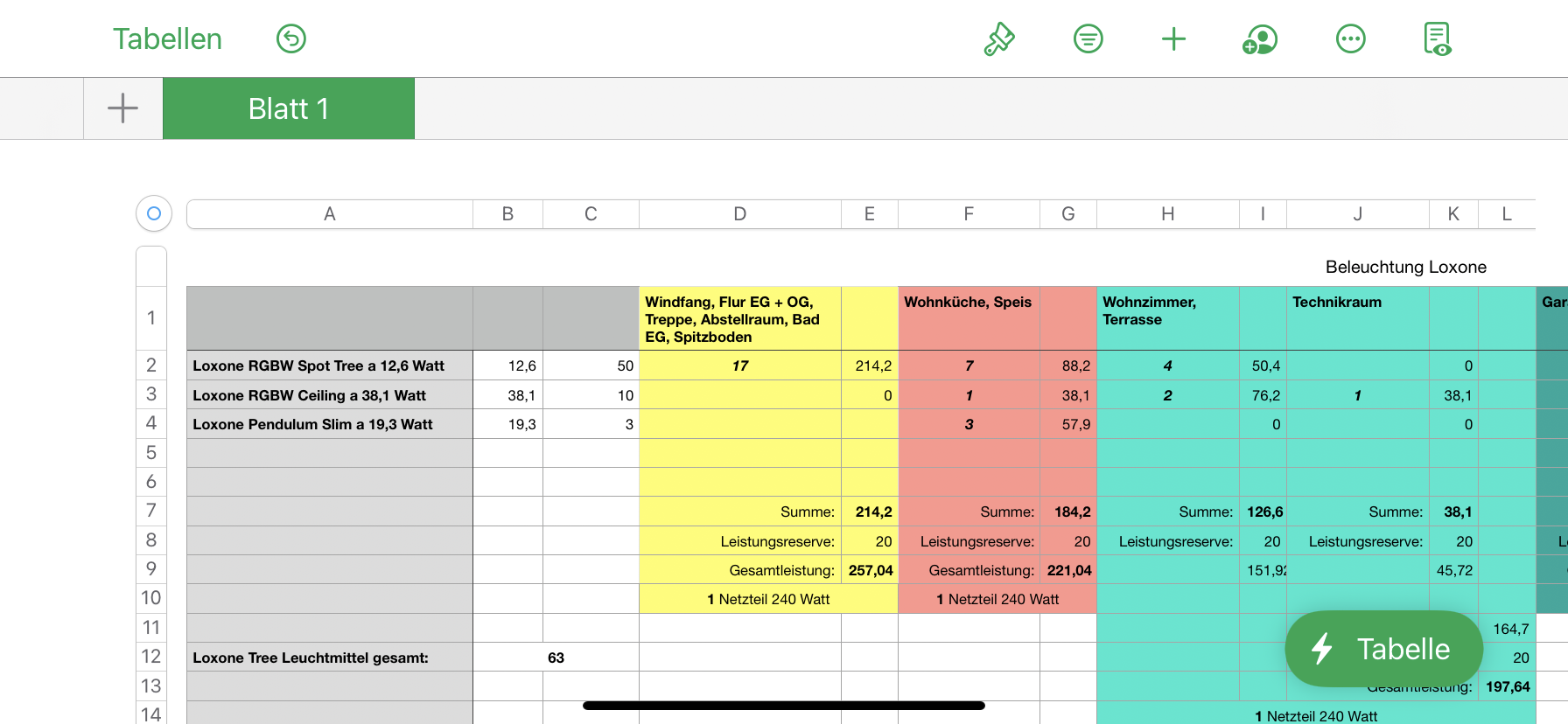
Task: Select the cell showing 76,2
Action: (1263, 395)
